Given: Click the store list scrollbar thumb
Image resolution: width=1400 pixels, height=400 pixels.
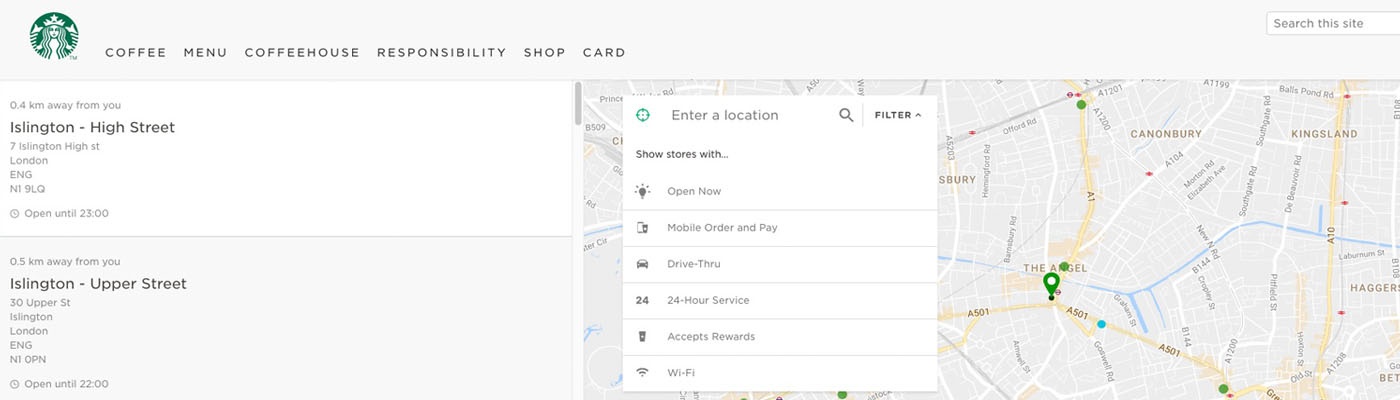Looking at the screenshot, I should pyautogui.click(x=577, y=104).
